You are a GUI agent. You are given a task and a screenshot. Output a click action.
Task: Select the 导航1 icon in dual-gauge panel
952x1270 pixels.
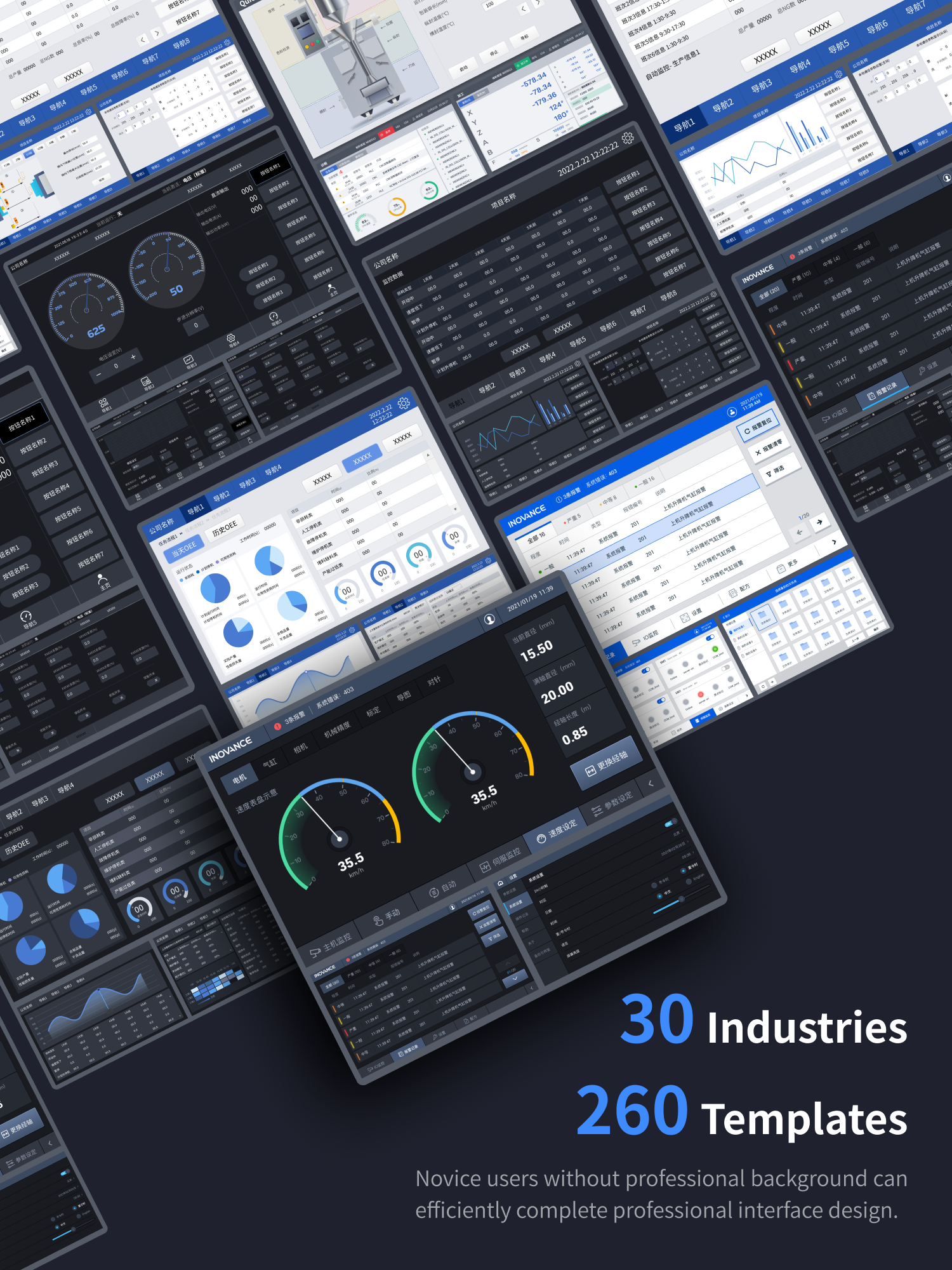[103, 403]
